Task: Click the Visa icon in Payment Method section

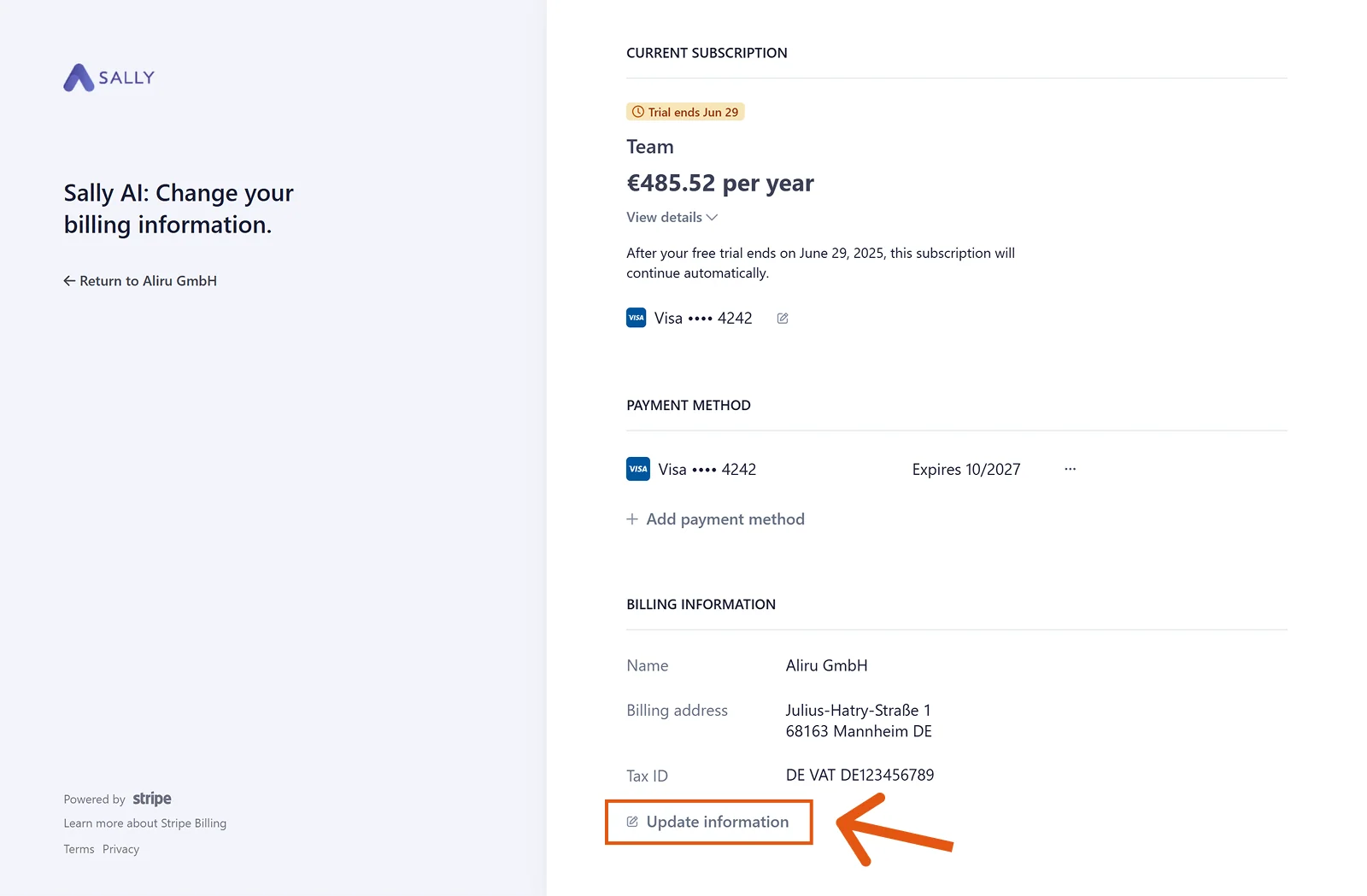Action: [638, 469]
